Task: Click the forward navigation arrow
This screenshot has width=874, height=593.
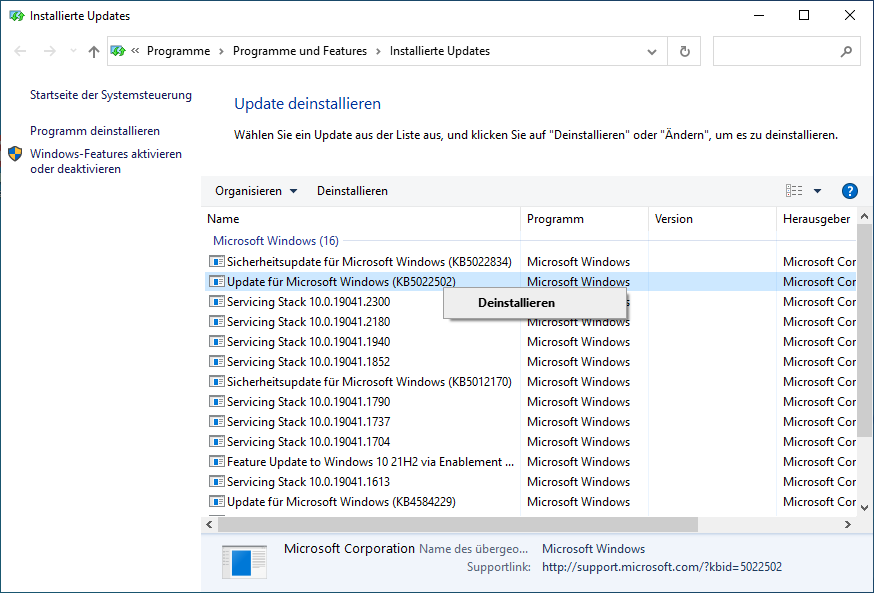Action: pos(50,51)
